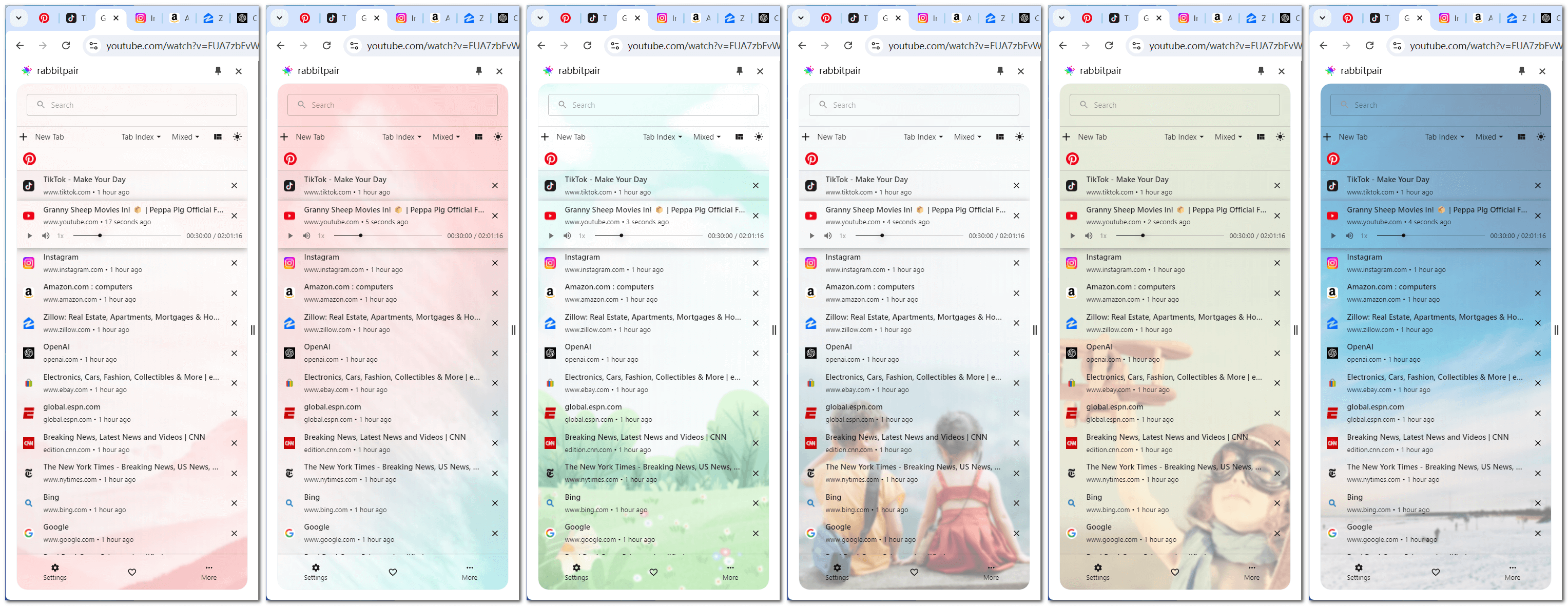Switch to Instagram browser tab in leftmost window
Screen dimensions: 1568x606
click(x=144, y=18)
